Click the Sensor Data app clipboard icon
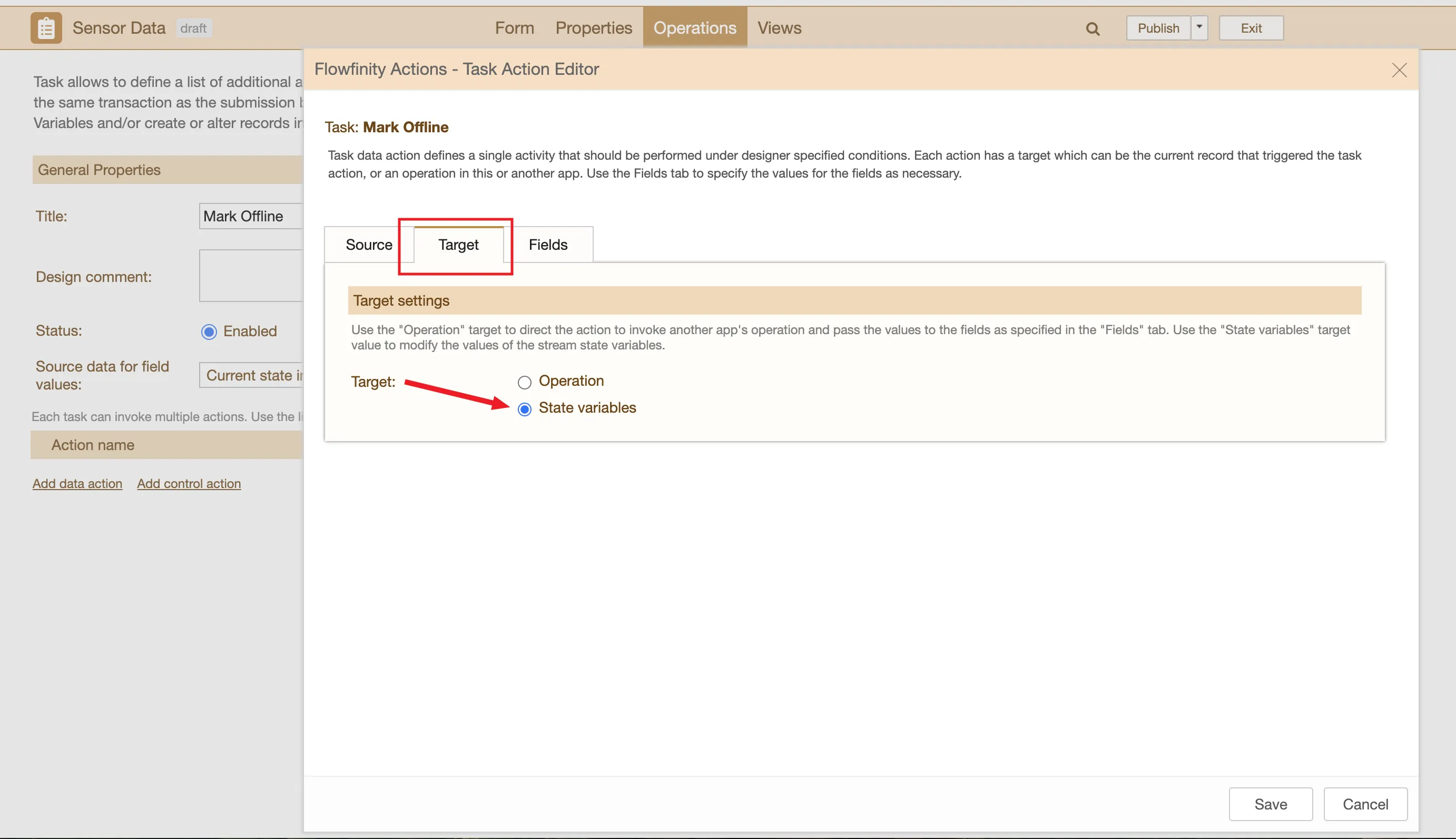The height and width of the screenshot is (839, 1456). pos(46,27)
